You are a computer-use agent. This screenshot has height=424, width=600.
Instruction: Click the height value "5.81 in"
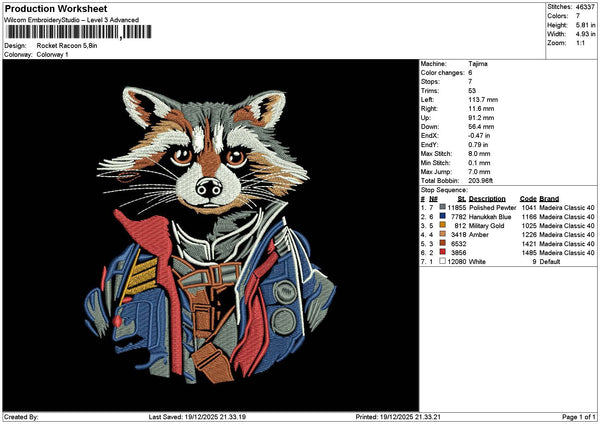click(585, 25)
